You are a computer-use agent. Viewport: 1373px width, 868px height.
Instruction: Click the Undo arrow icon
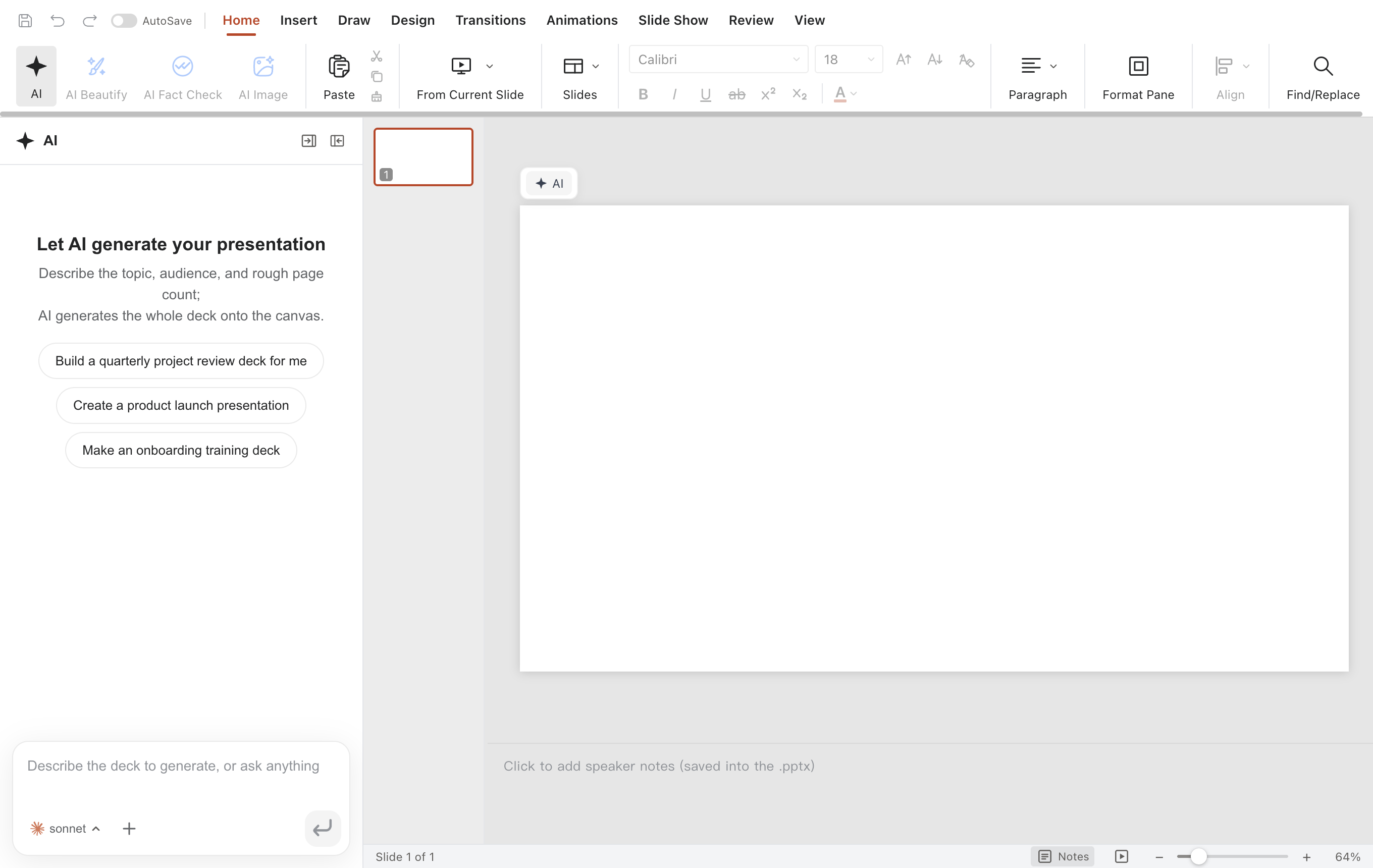58,21
